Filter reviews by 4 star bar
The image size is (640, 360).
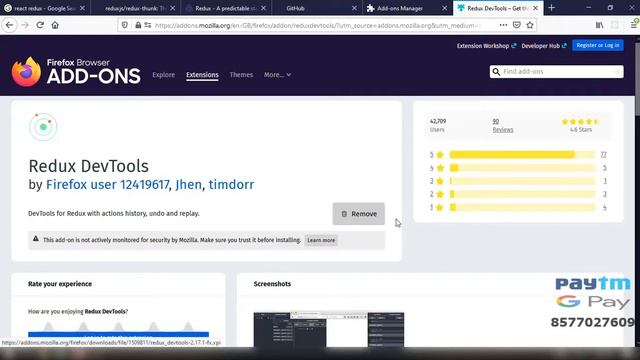tap(522, 168)
